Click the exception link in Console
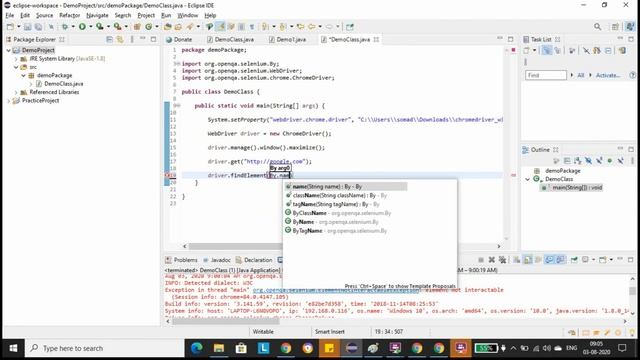The width and height of the screenshot is (640, 360). coord(336,290)
